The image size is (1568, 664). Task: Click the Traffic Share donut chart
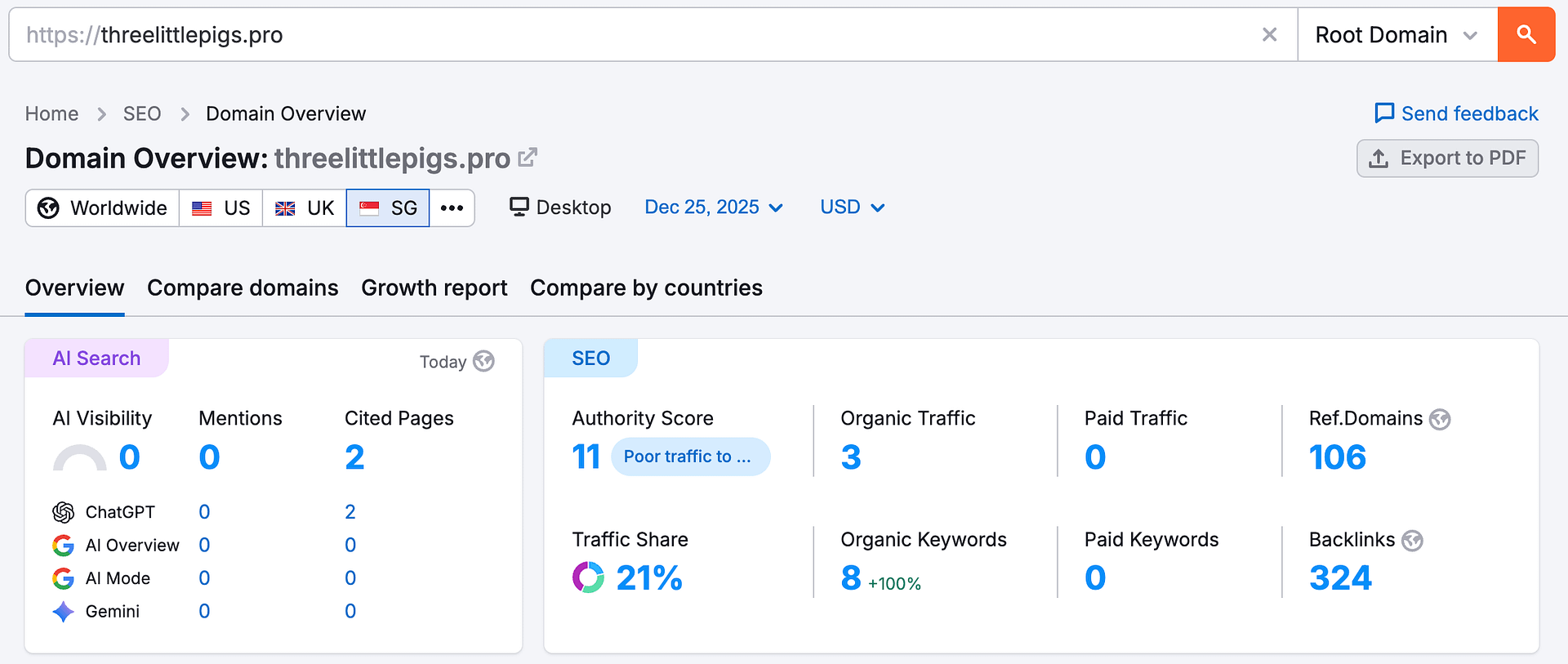588,577
